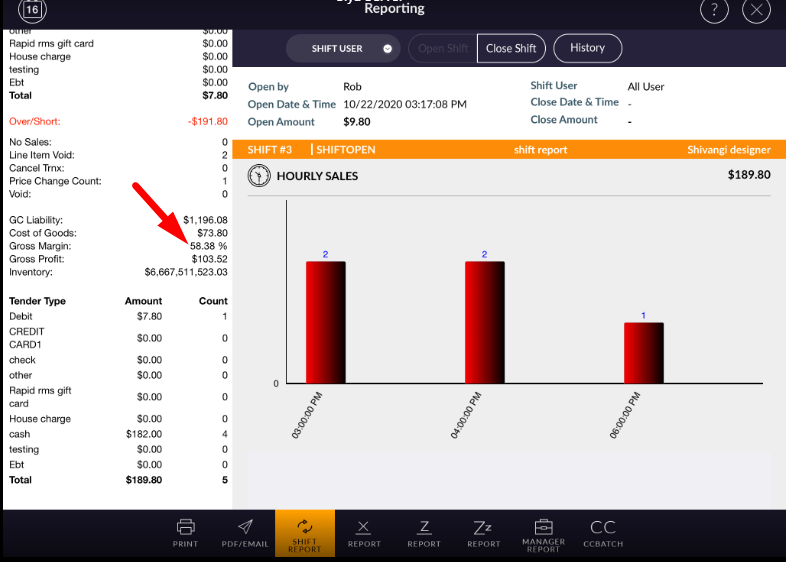Click the Hourly Sales clock icon
Image resolution: width=786 pixels, height=562 pixels.
[259, 177]
